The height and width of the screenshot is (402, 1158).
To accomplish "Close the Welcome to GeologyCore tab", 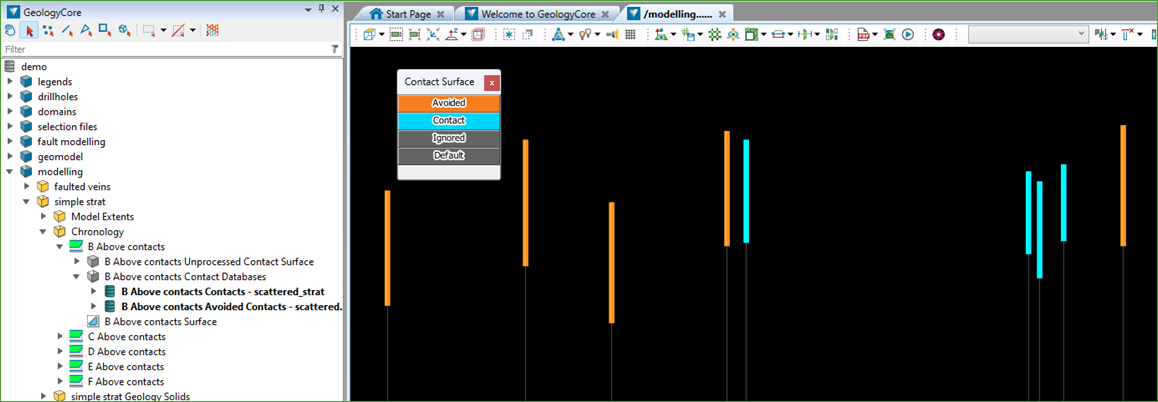I will click(606, 14).
